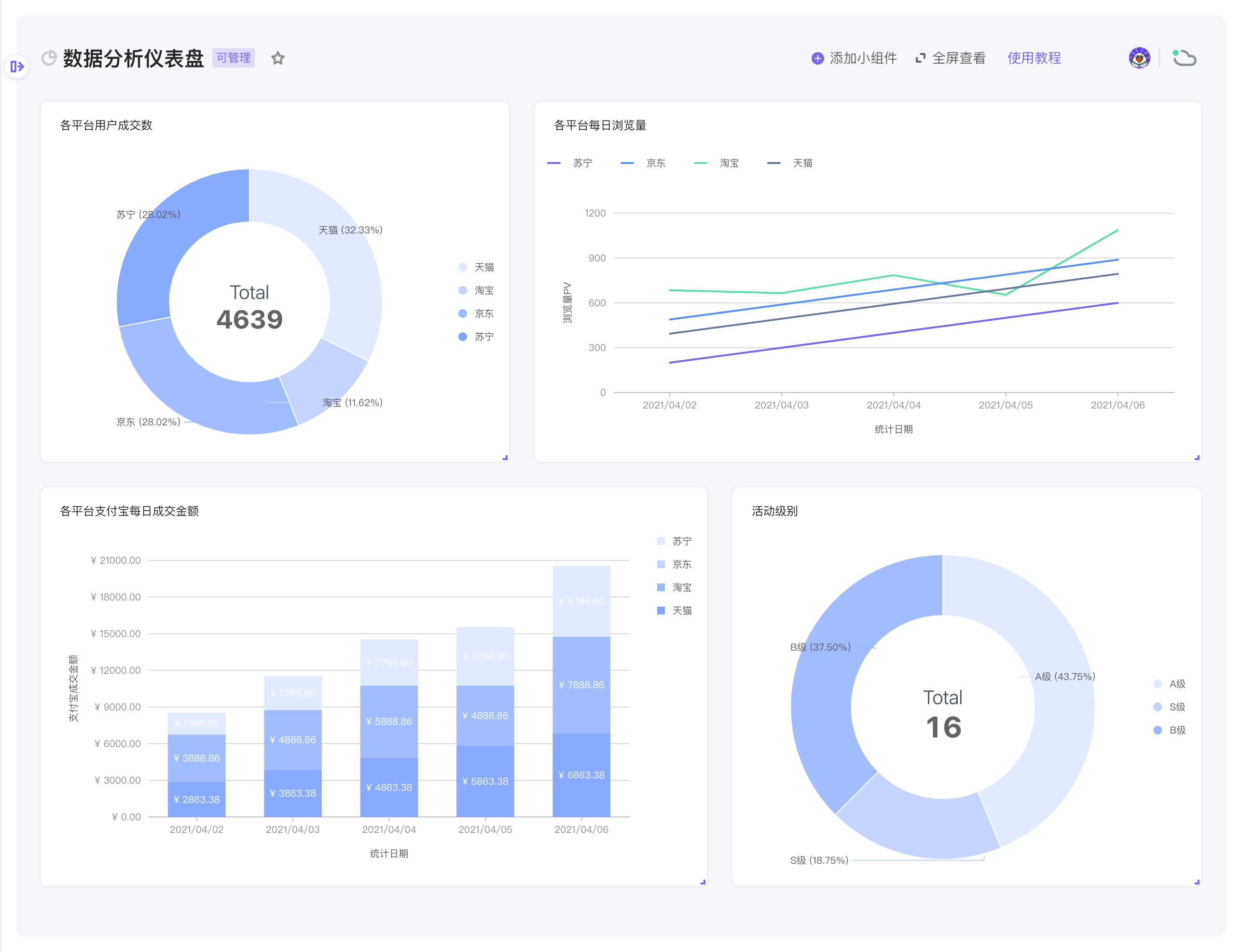This screenshot has width=1241, height=952.
Task: Click the ¥ 7888.86 bar segment
Action: pyautogui.click(x=581, y=684)
